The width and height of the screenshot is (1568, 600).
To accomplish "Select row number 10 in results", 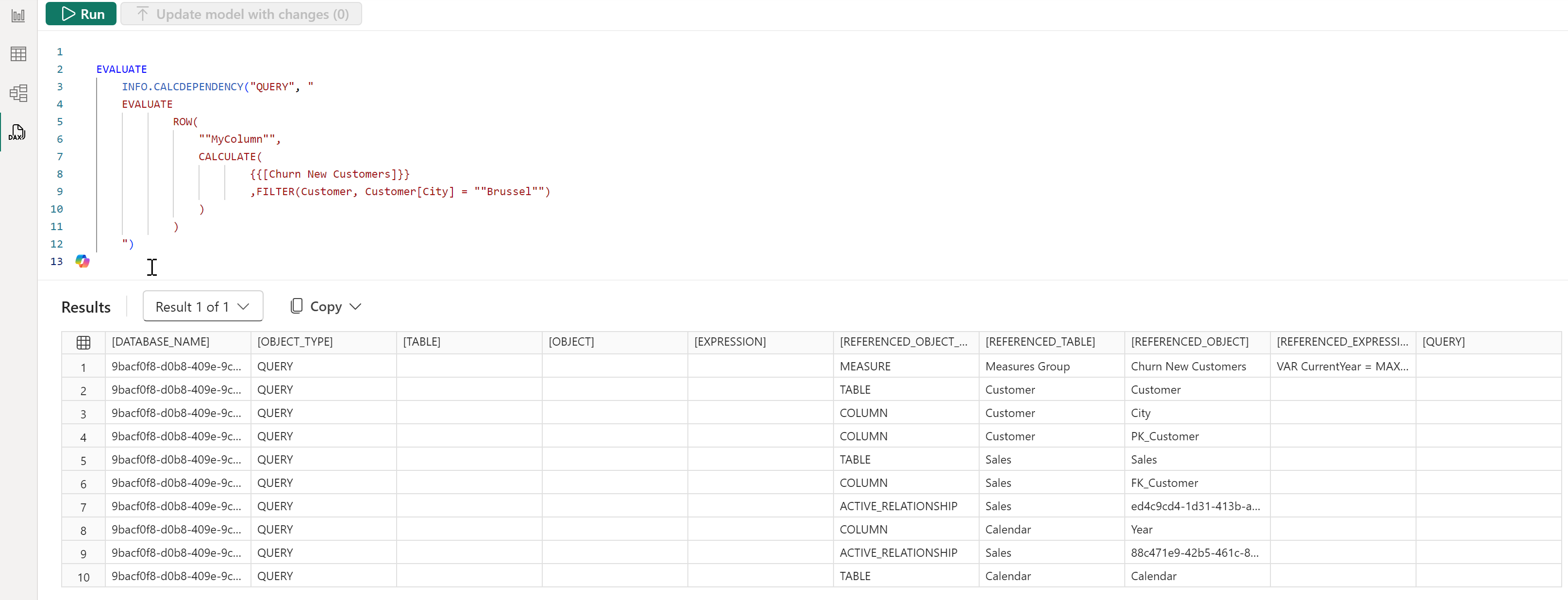I will 83,577.
